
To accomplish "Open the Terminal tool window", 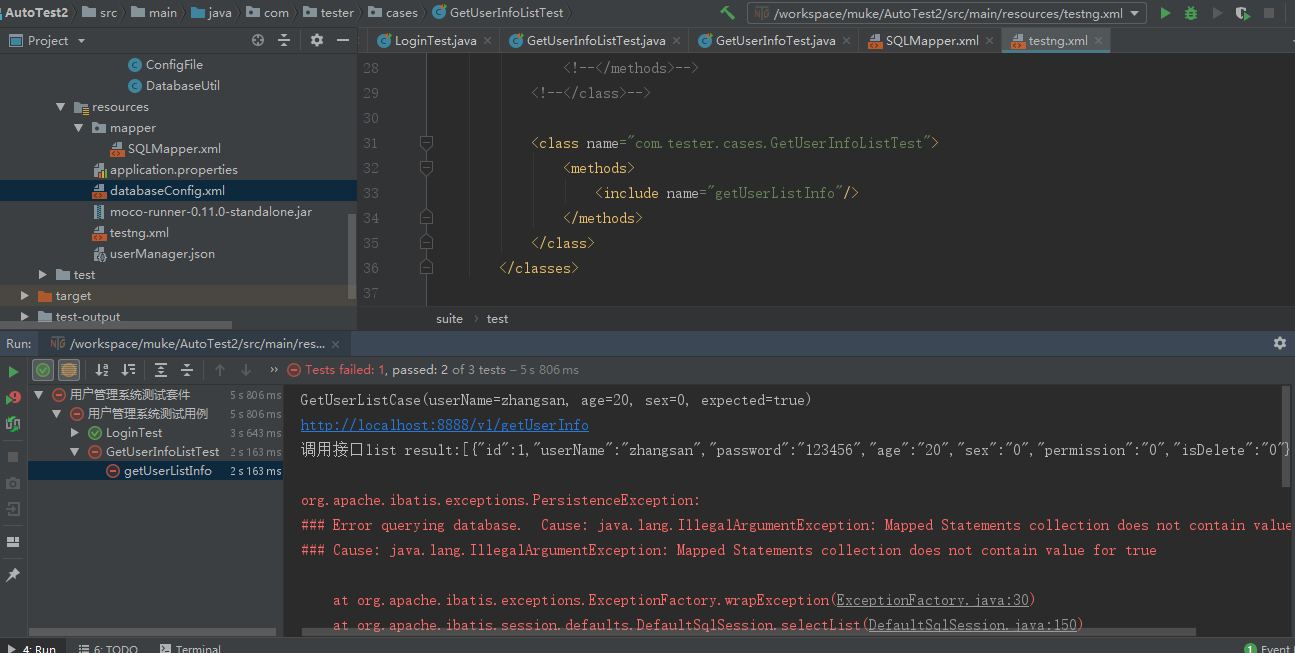I will [190, 648].
